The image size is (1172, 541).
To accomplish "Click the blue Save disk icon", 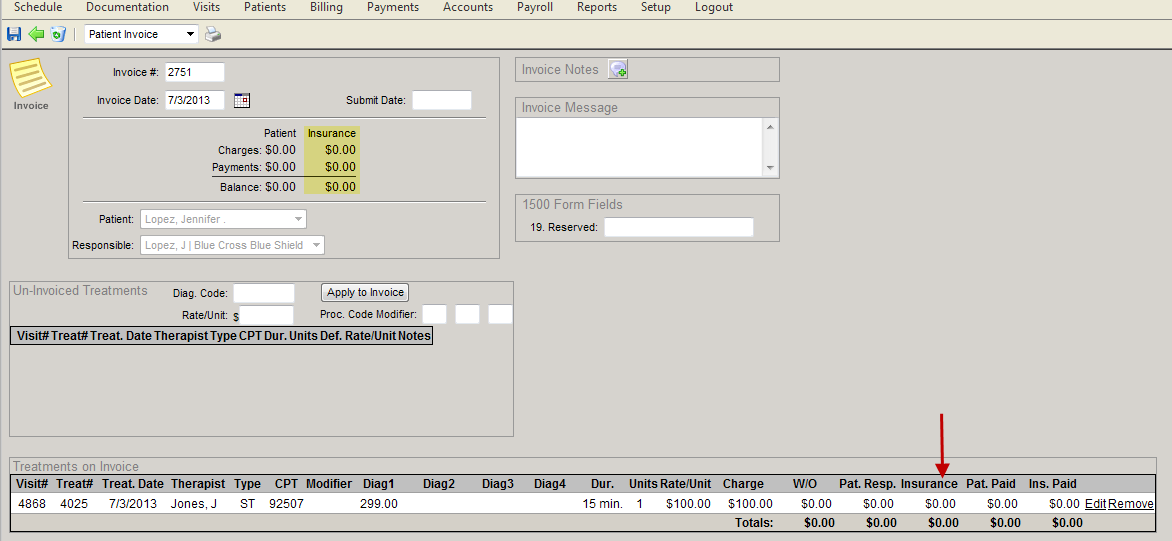I will [x=13, y=34].
